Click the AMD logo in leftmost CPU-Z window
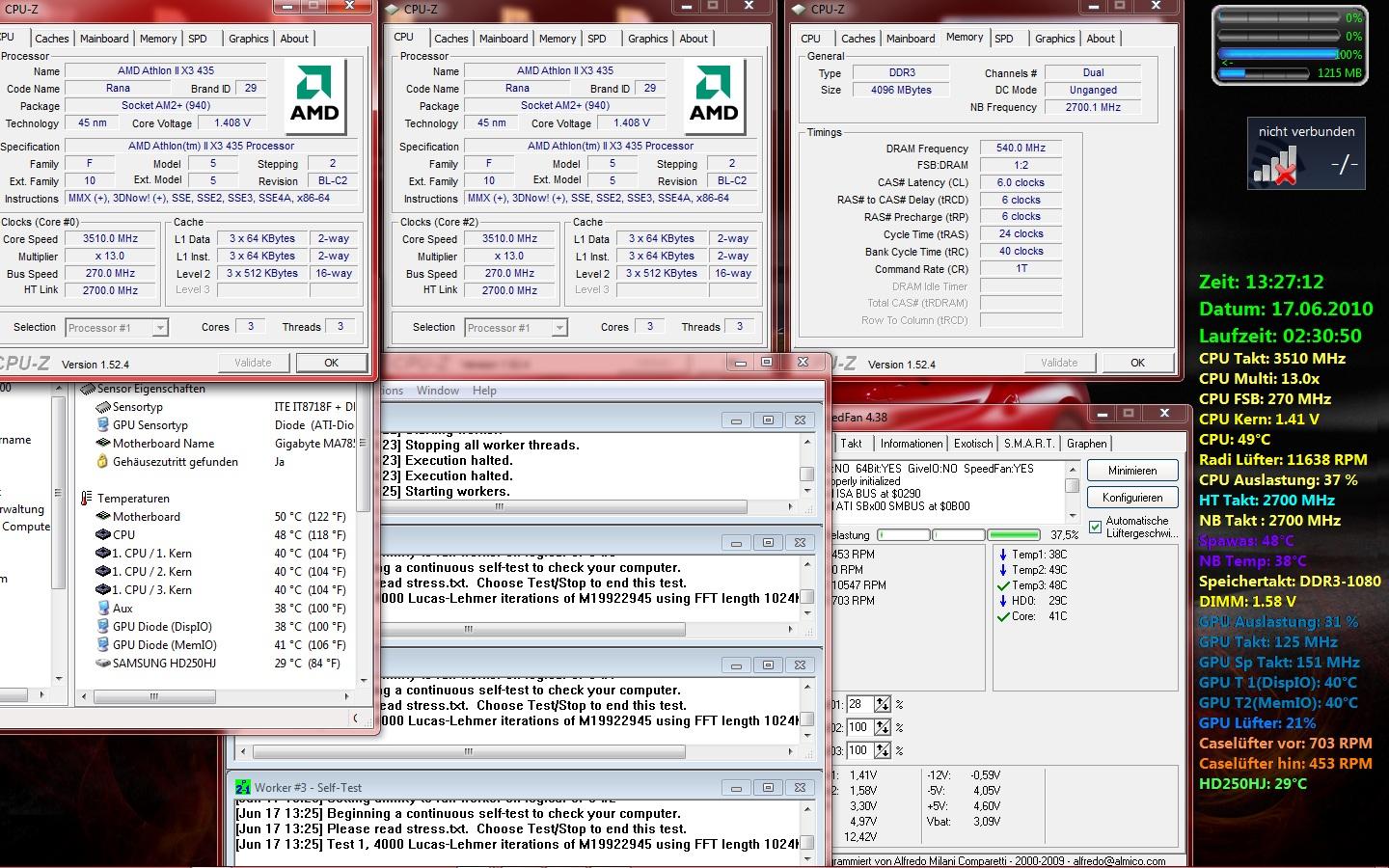 coord(314,95)
